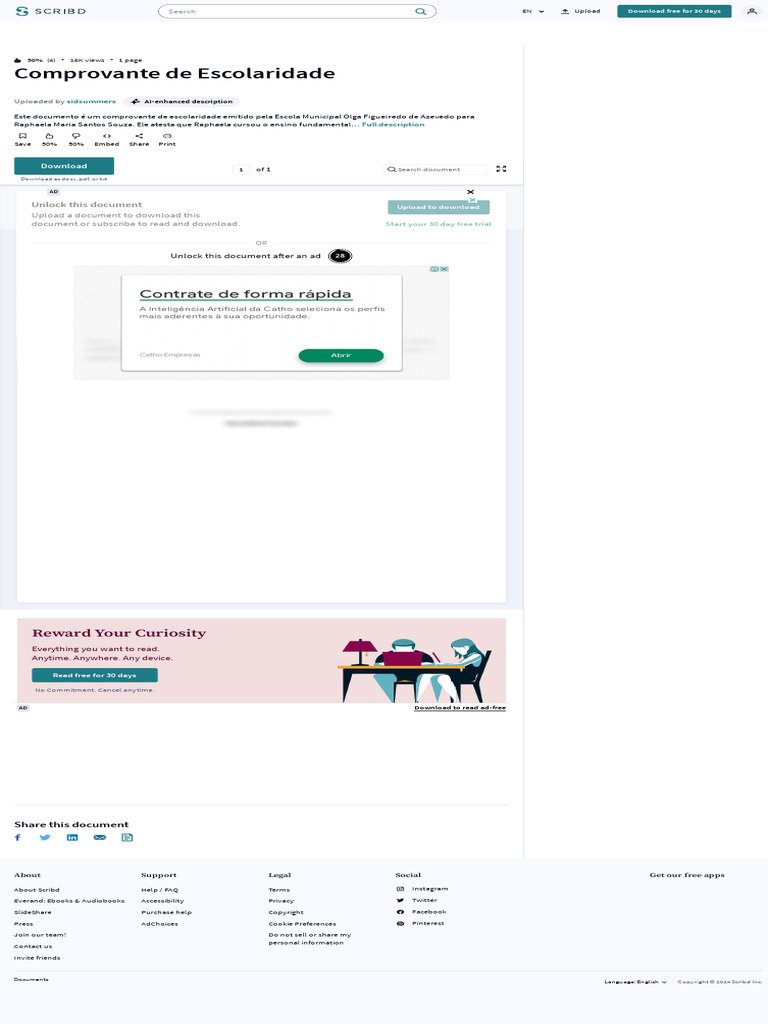Open Press footer link
This screenshot has width=768, height=1024.
[x=24, y=923]
